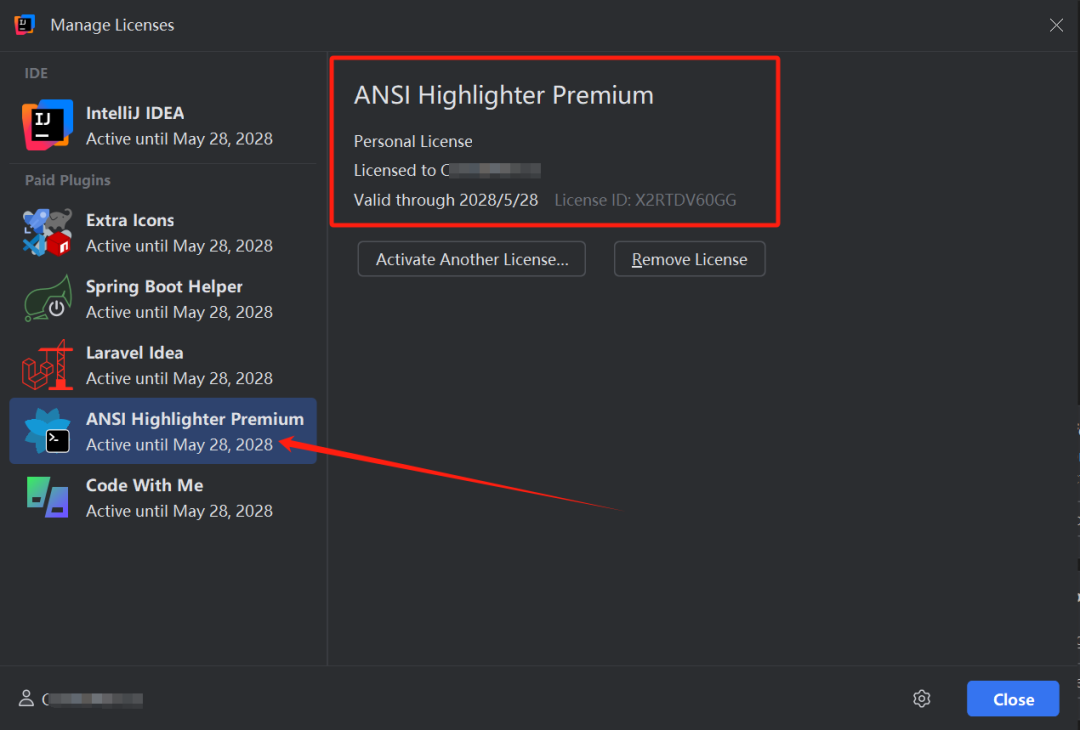Click the logged-in account name
Viewport: 1080px width, 730px height.
[92, 700]
